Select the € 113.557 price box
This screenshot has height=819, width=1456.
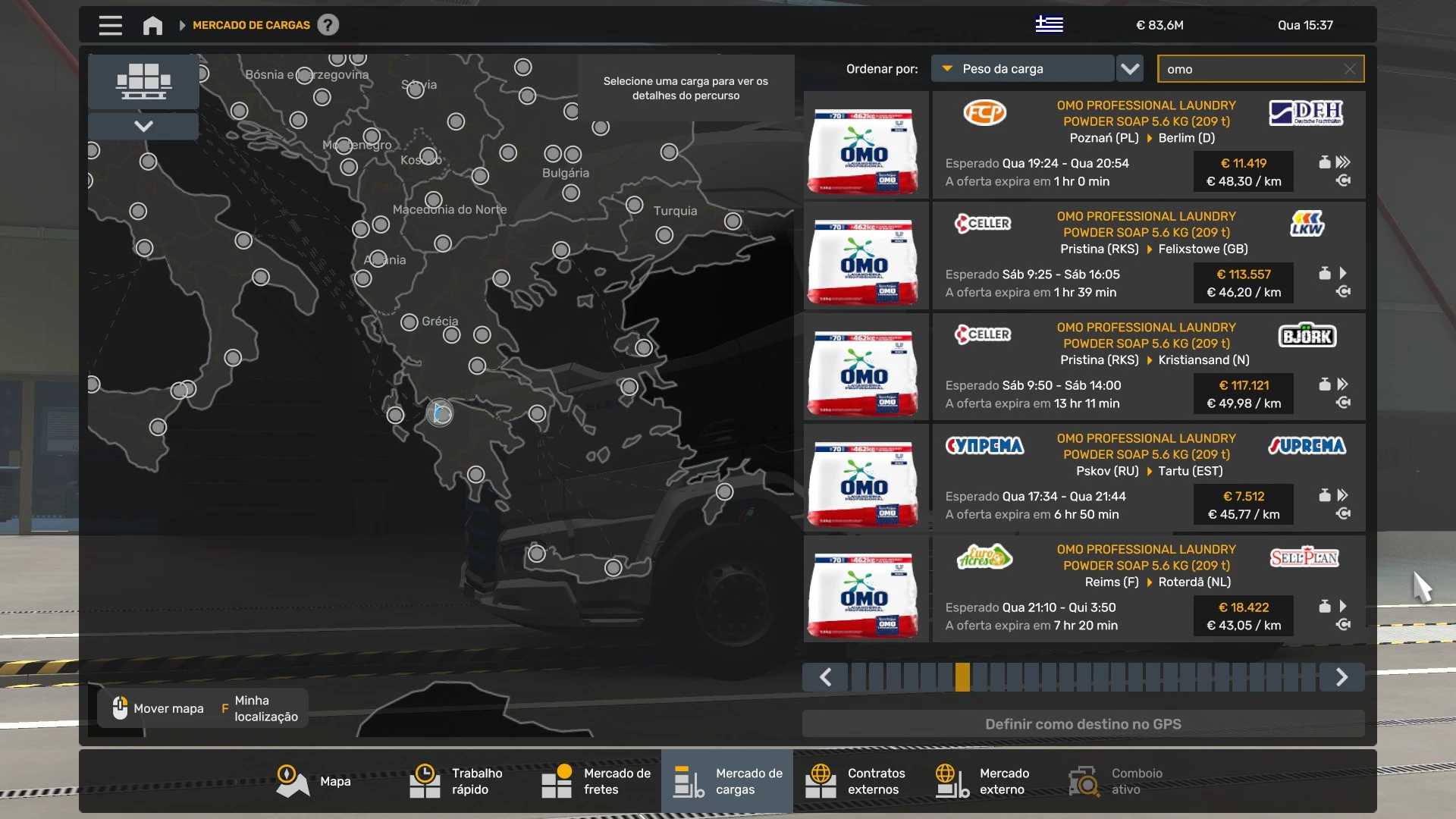(1244, 283)
